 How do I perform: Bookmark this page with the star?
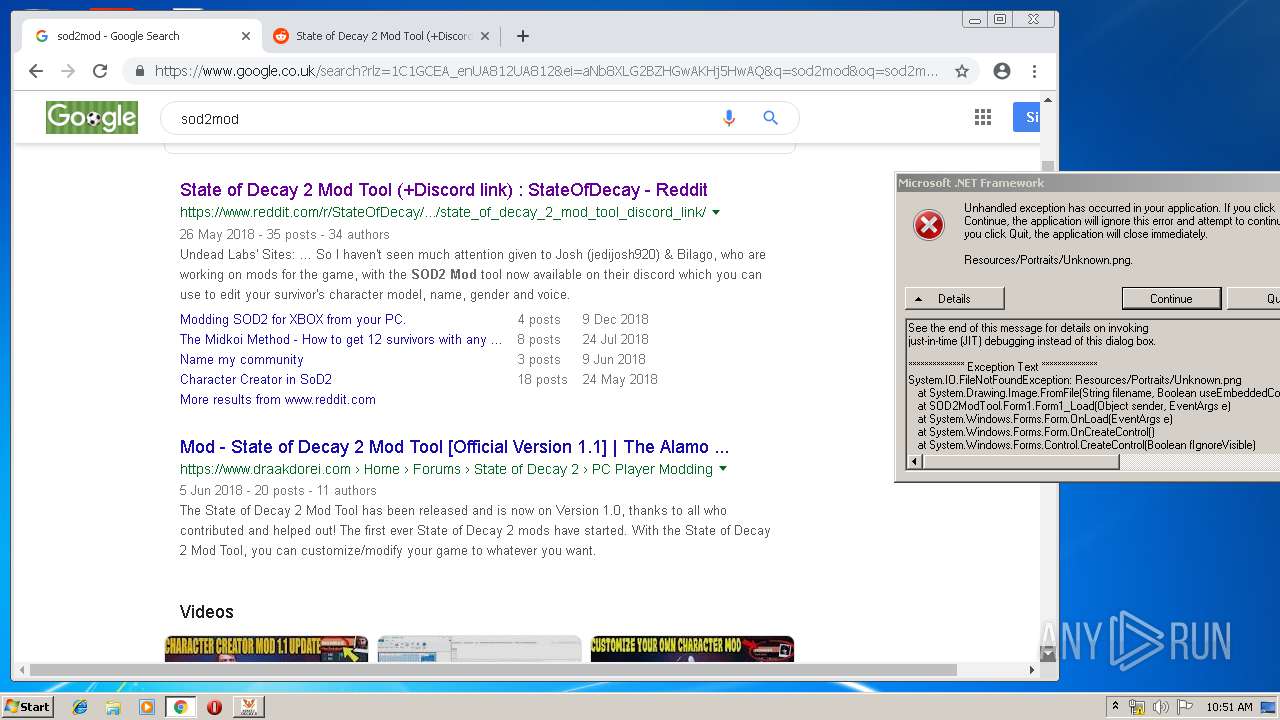click(962, 71)
